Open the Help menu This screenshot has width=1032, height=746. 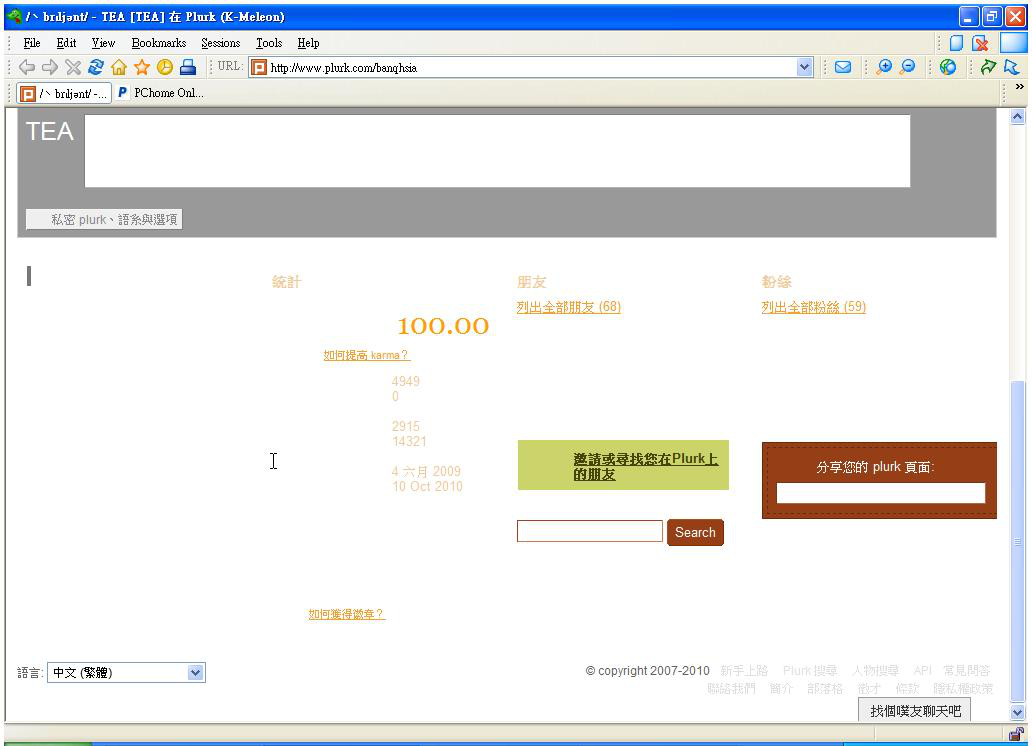(x=308, y=43)
